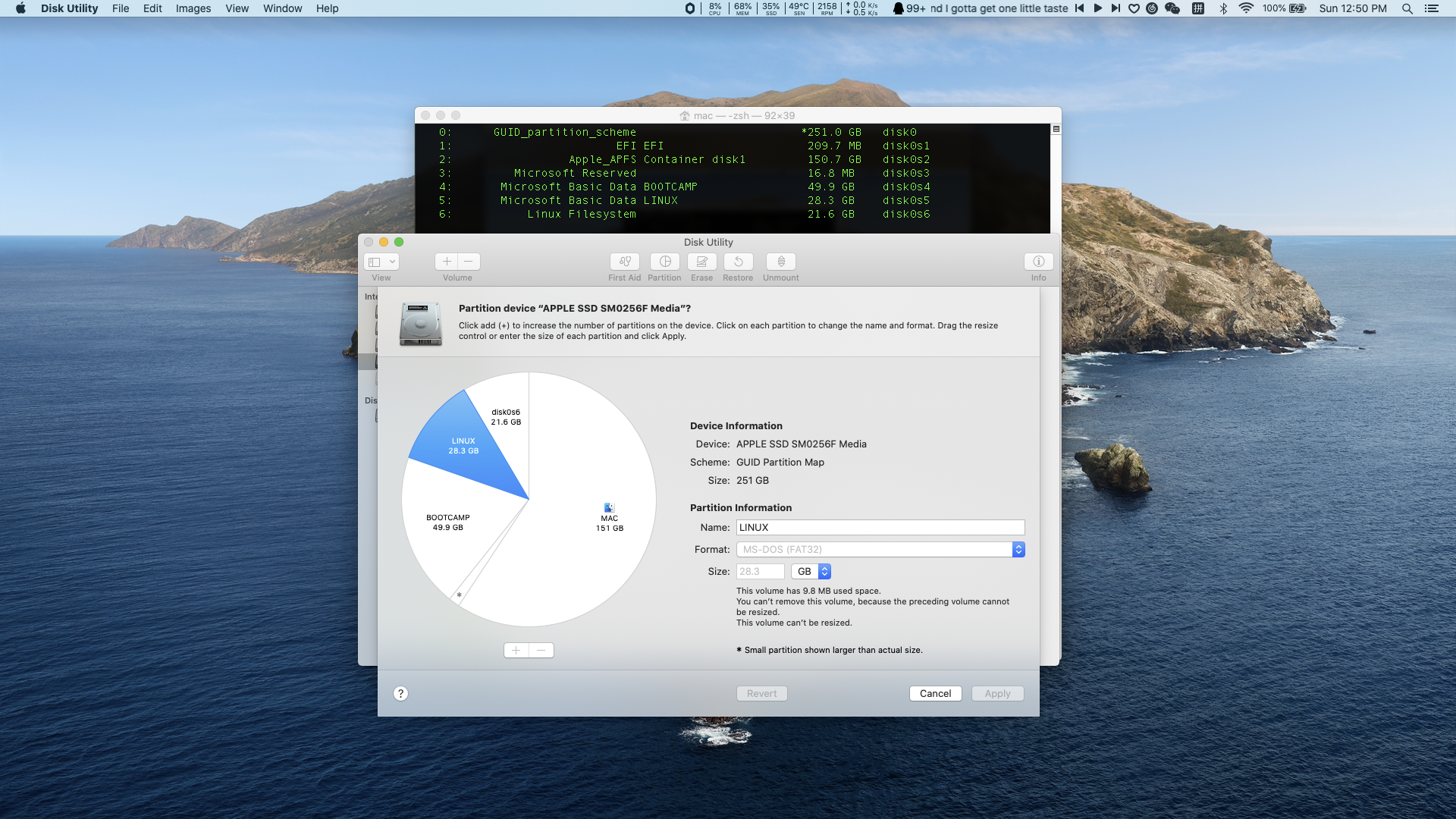
Task: Click the LINUX partition name field
Action: [880, 528]
